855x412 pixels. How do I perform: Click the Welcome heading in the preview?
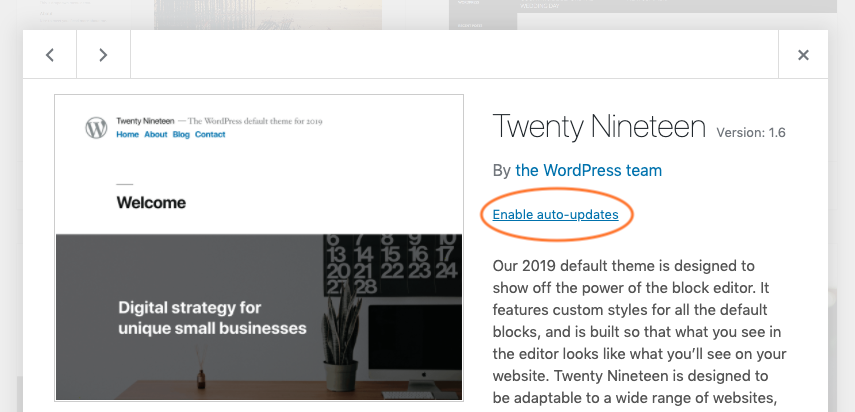click(151, 203)
